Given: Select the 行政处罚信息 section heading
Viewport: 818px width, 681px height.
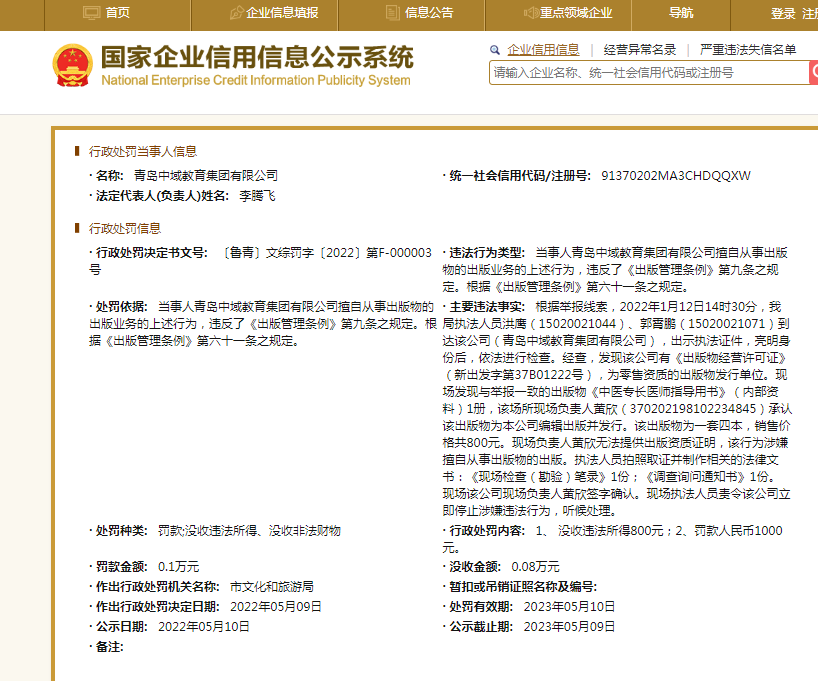Looking at the screenshot, I should tap(125, 228).
